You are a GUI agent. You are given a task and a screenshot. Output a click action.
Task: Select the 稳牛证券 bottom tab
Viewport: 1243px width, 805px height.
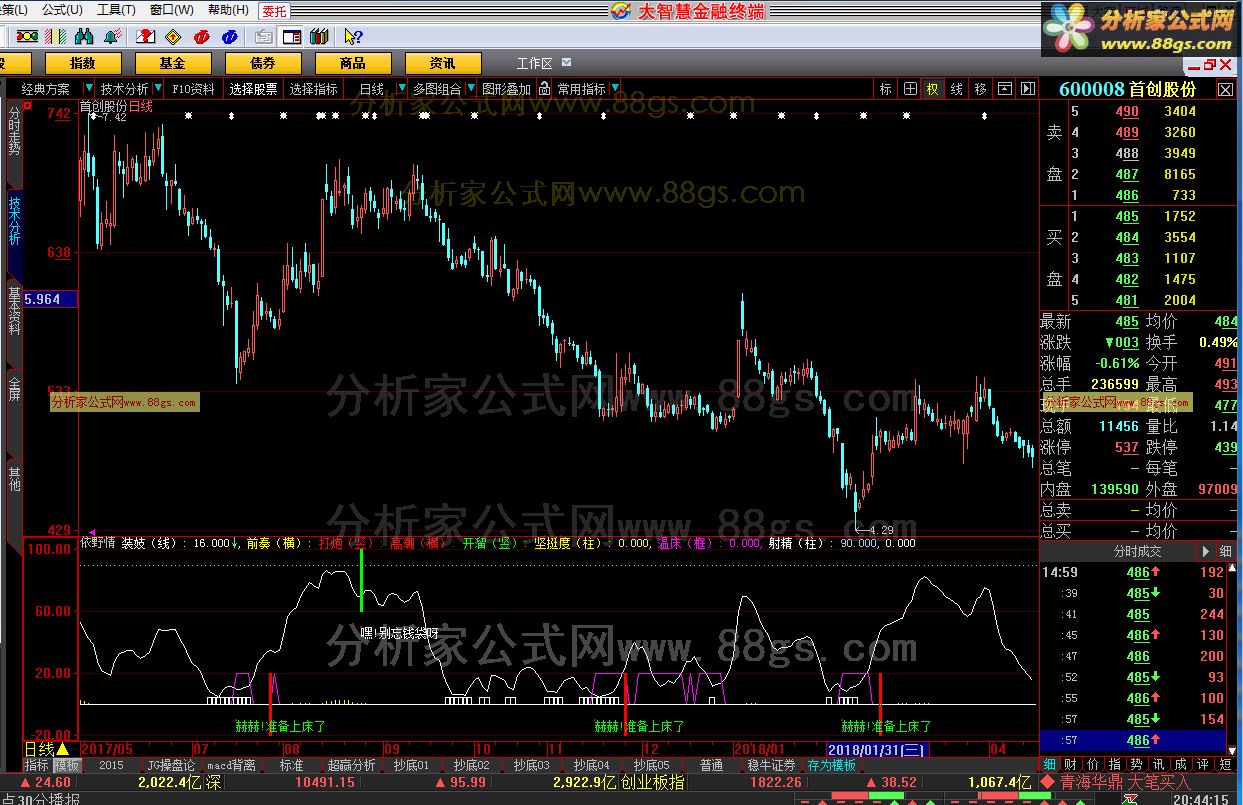pyautogui.click(x=771, y=765)
